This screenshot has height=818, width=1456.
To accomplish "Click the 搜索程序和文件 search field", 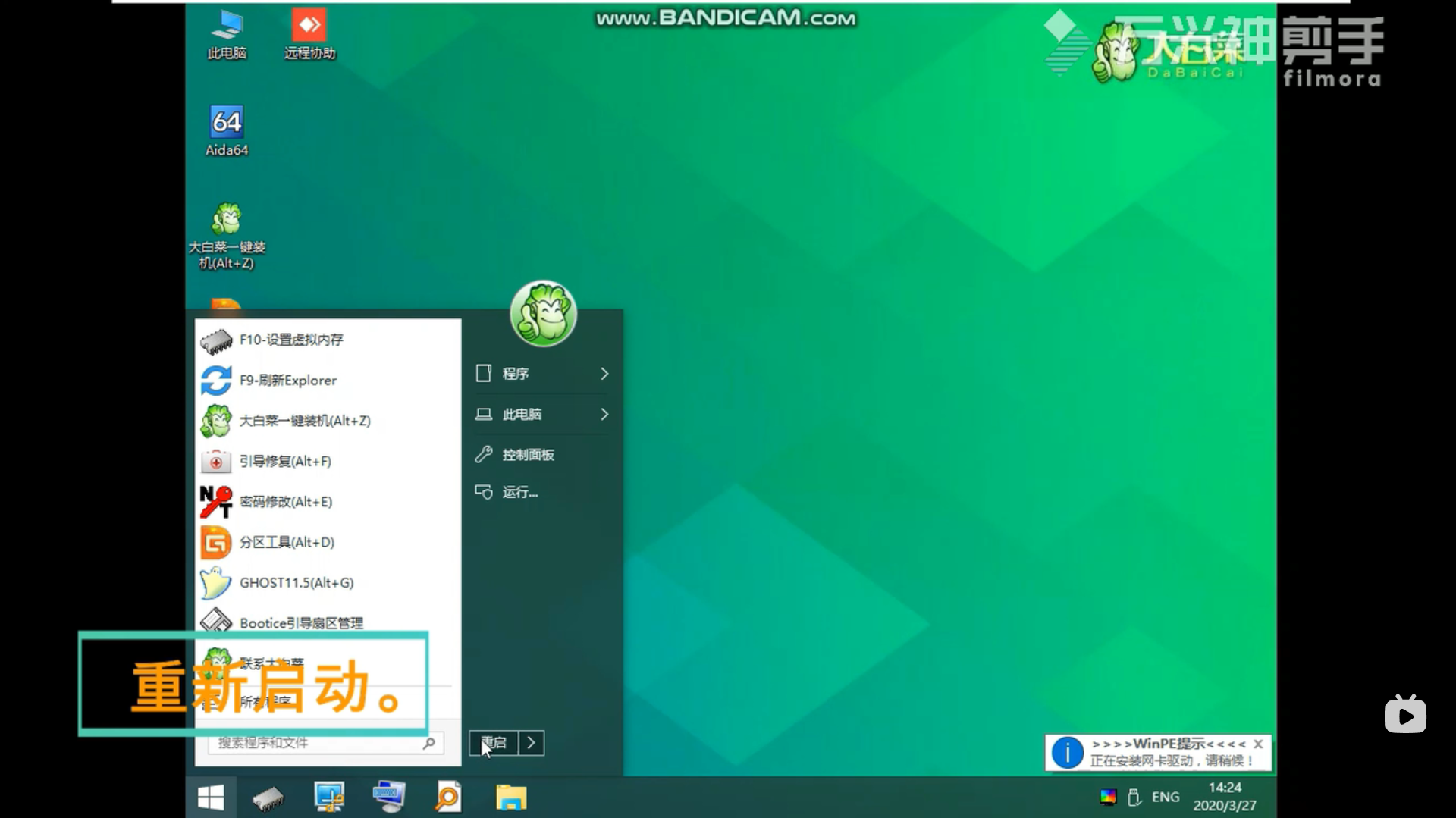I will coord(318,743).
